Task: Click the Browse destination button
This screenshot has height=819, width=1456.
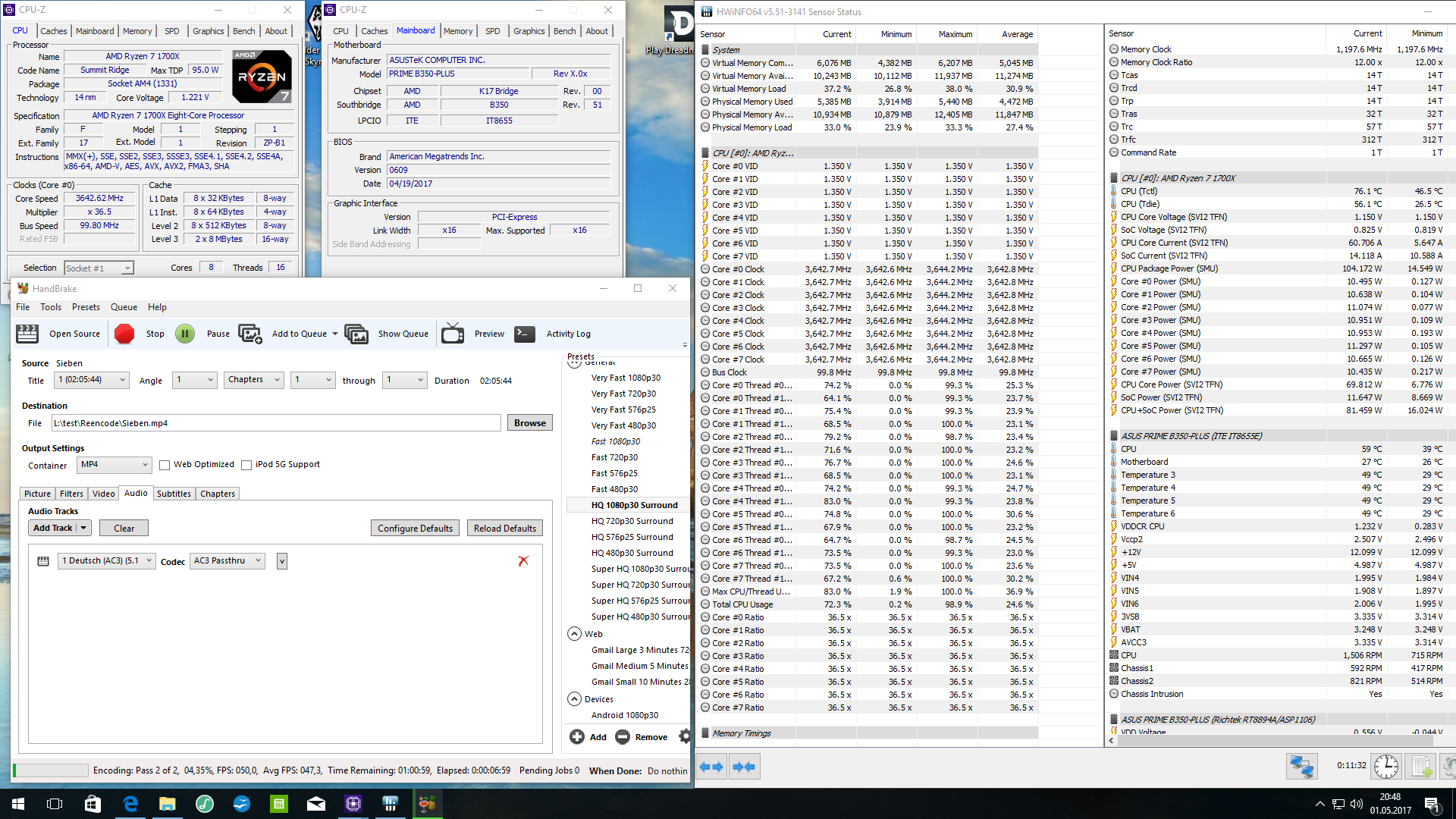Action: point(529,423)
